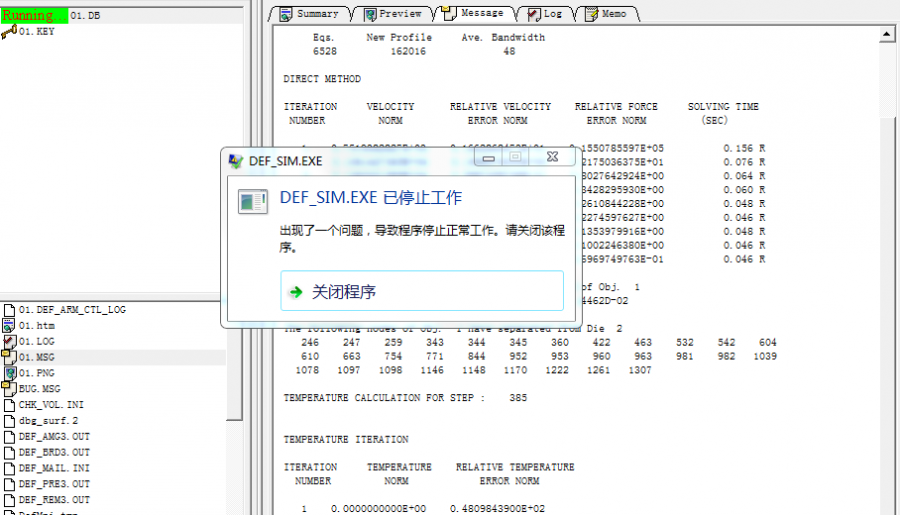
Task: Select the DEF_PRE3.OUT file
Action: tap(54, 484)
